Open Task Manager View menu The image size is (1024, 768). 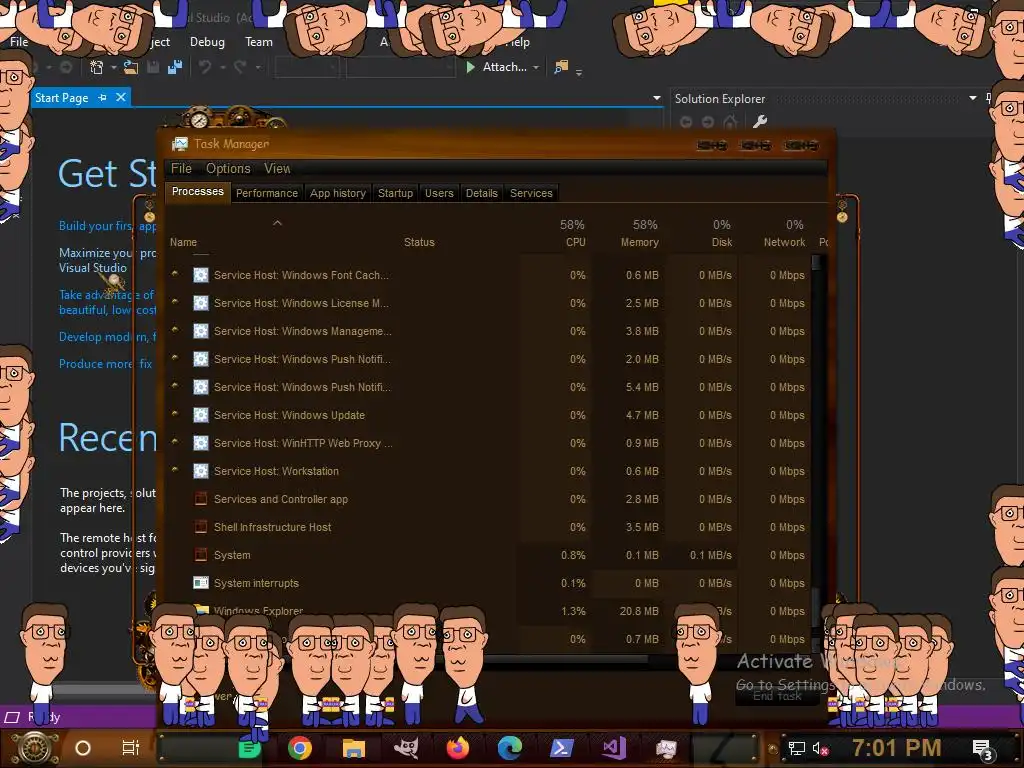(277, 168)
